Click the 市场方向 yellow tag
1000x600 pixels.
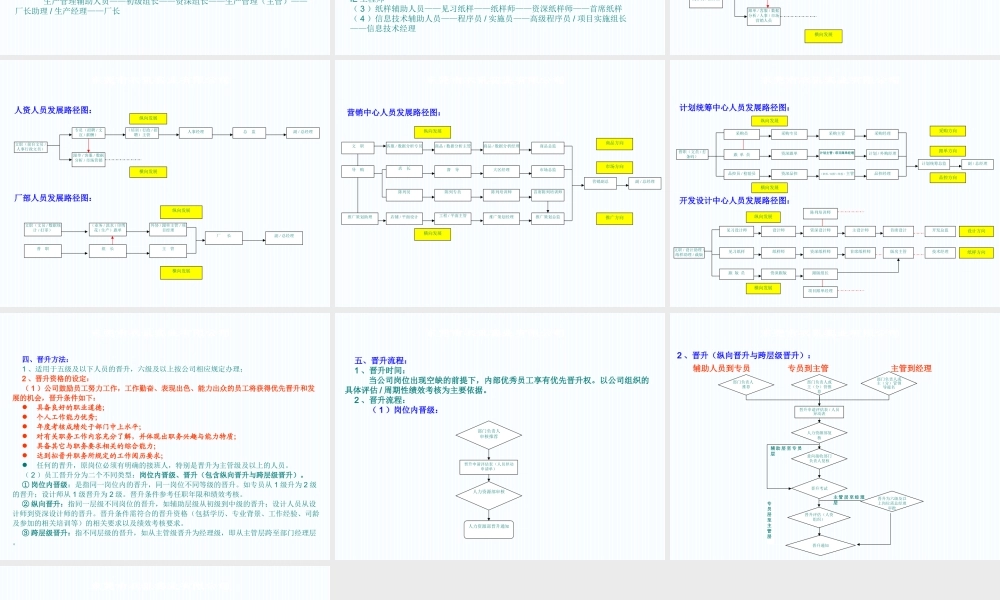614,167
